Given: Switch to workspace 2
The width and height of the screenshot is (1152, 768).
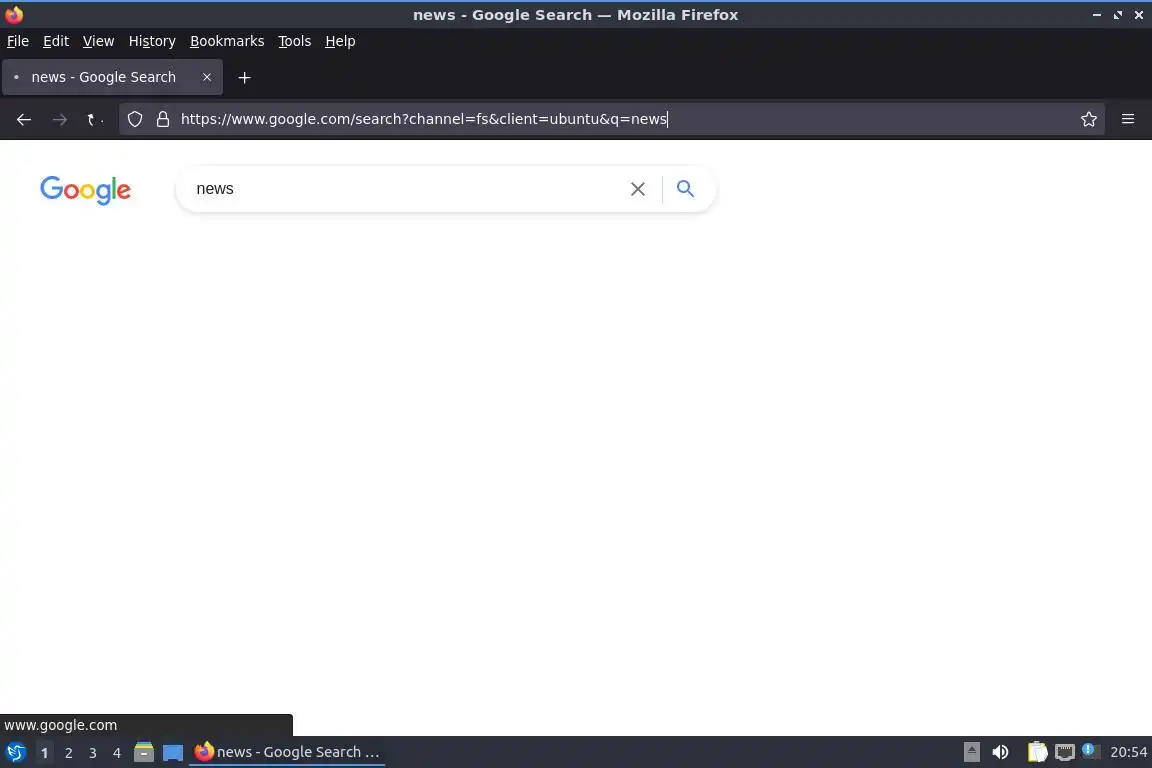Looking at the screenshot, I should pyautogui.click(x=68, y=753).
